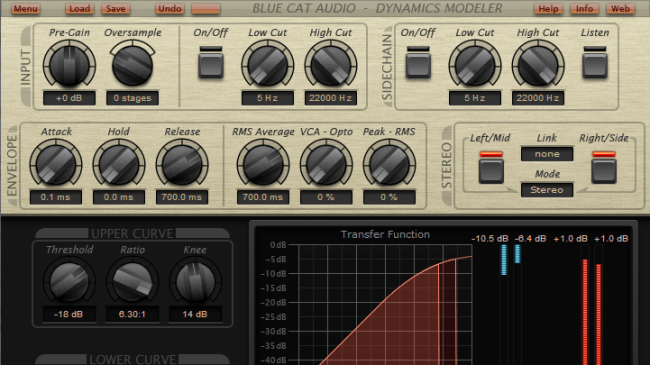
Task: Click the Input Low Cut 5 Hz field
Action: pyautogui.click(x=267, y=98)
